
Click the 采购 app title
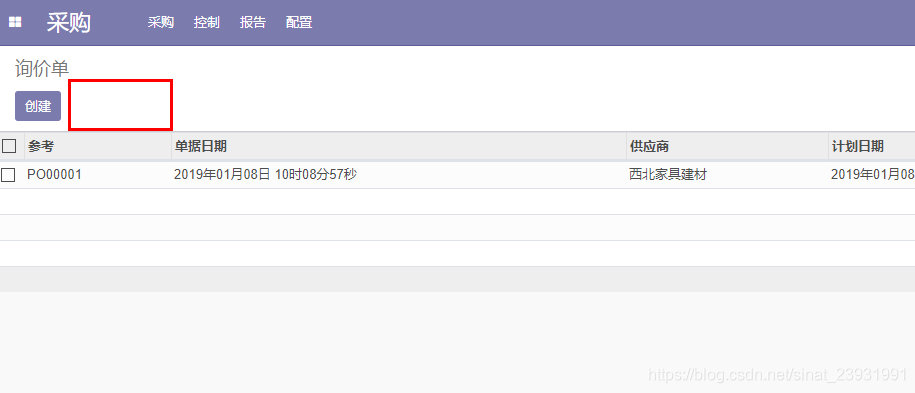[69, 23]
